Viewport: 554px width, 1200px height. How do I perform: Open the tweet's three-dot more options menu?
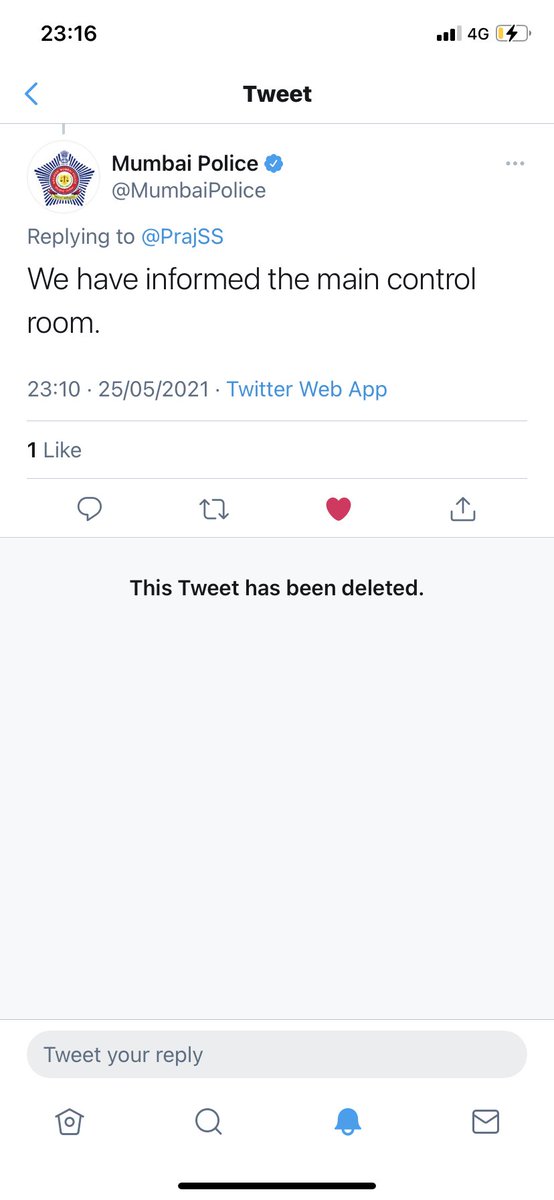pyautogui.click(x=515, y=163)
